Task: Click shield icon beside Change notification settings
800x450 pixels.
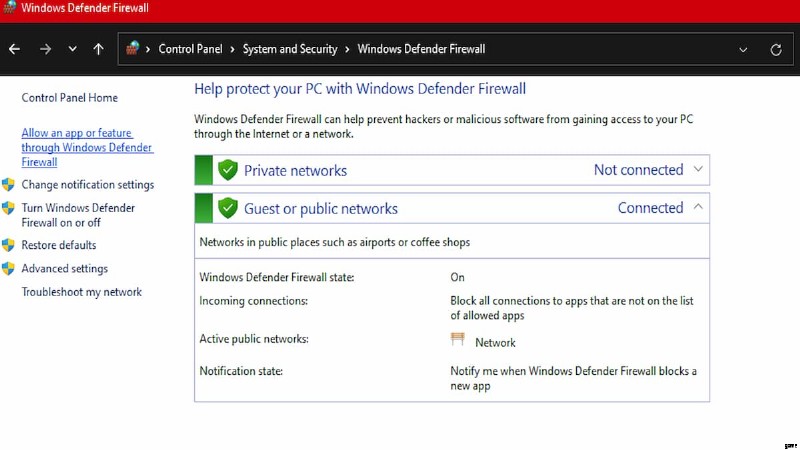Action: (8, 184)
